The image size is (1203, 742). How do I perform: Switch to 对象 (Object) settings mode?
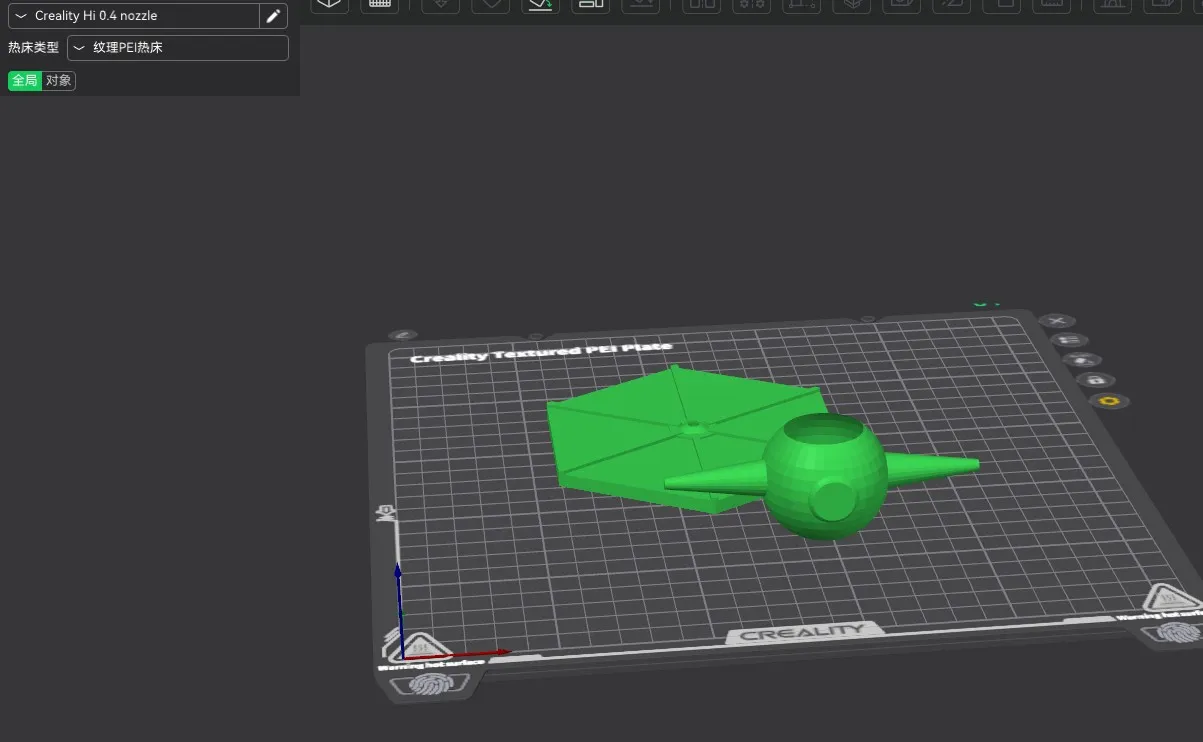59,81
